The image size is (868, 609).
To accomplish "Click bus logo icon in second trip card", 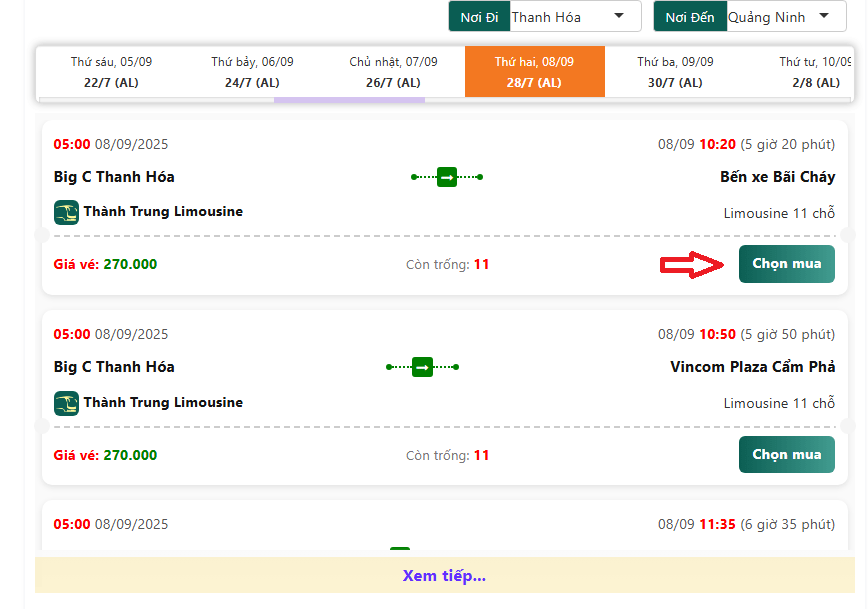I will pos(66,403).
